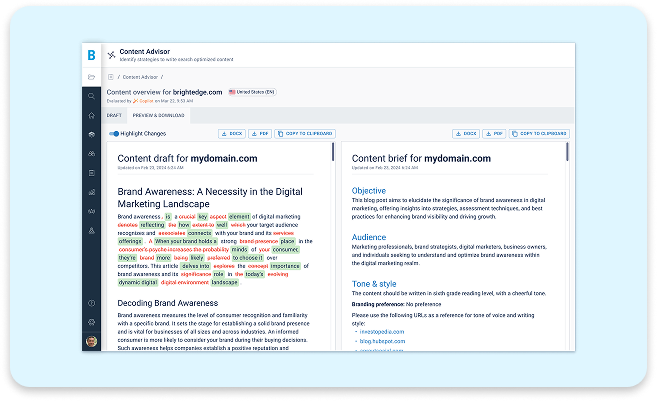Click the 'Branding preference: No preference' line
This screenshot has height=401, width=657.
[x=396, y=304]
